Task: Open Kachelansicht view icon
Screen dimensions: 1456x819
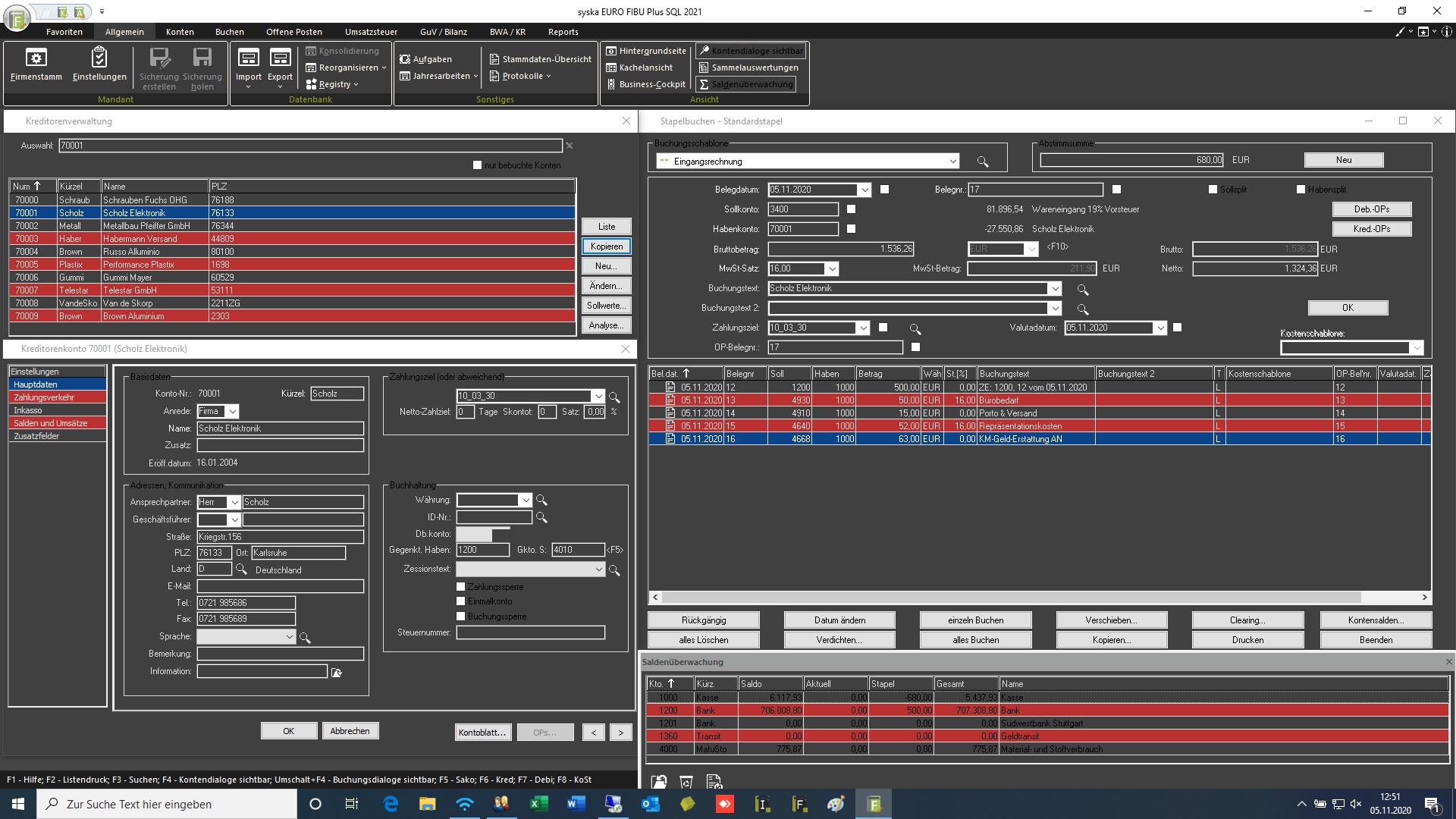Action: click(611, 67)
